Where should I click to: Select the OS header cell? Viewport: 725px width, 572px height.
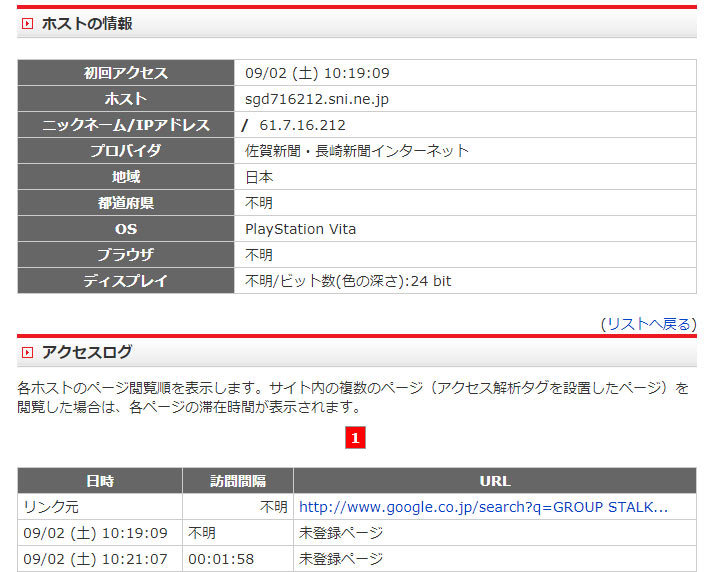(126, 228)
